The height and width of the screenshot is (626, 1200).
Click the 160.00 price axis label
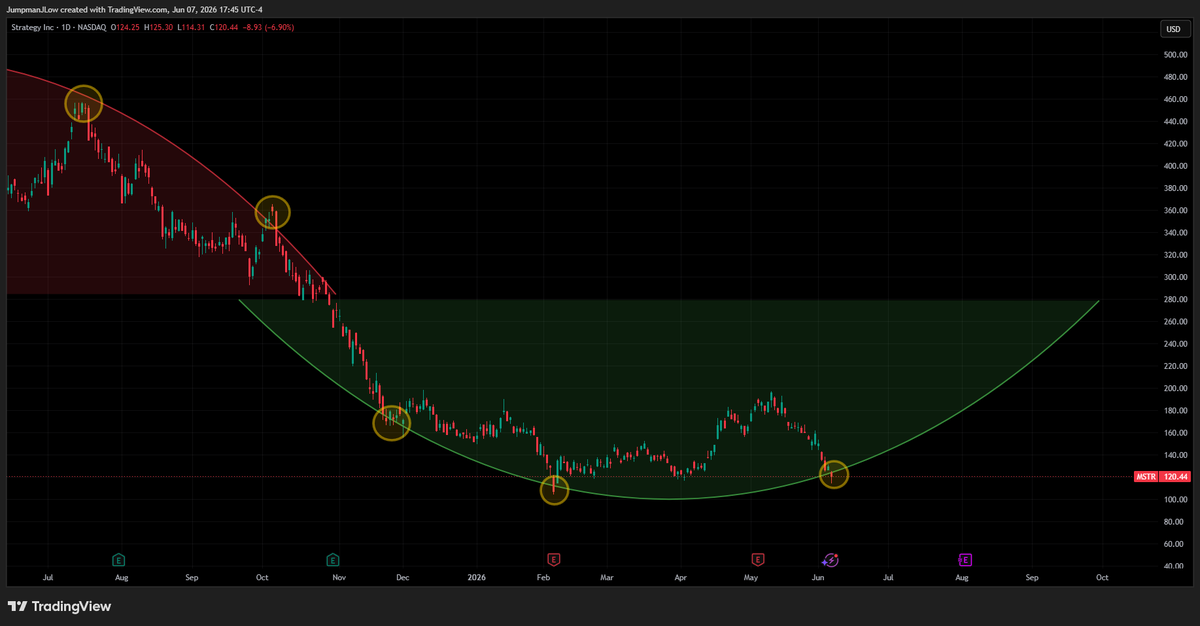1175,433
